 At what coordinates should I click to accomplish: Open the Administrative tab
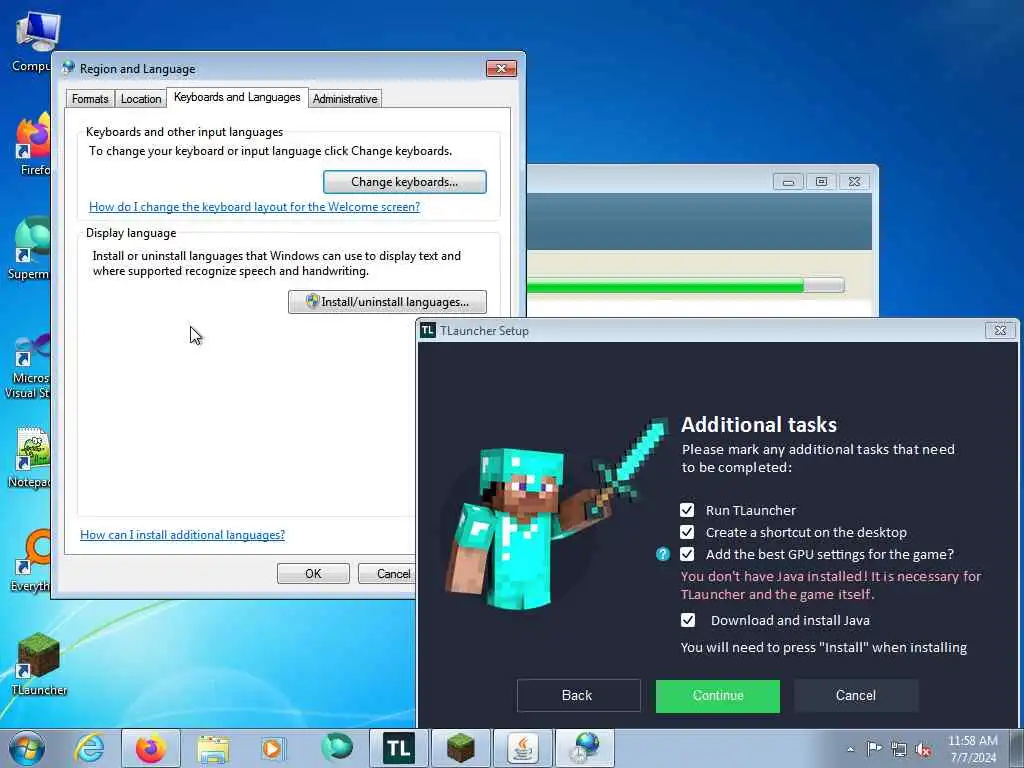[x=345, y=99]
